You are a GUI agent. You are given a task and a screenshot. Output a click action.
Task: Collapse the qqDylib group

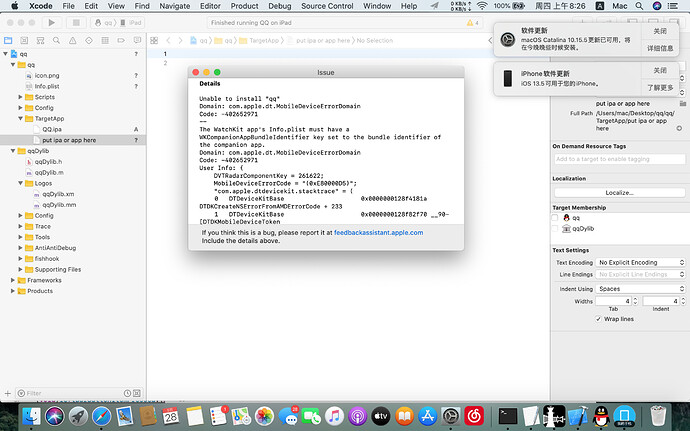[x=13, y=151]
